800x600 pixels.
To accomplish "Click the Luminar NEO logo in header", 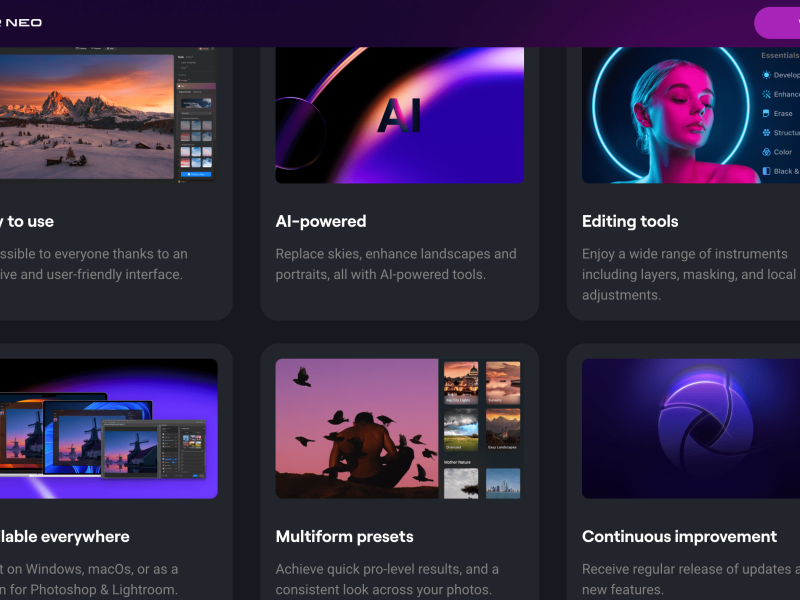I will point(20,22).
